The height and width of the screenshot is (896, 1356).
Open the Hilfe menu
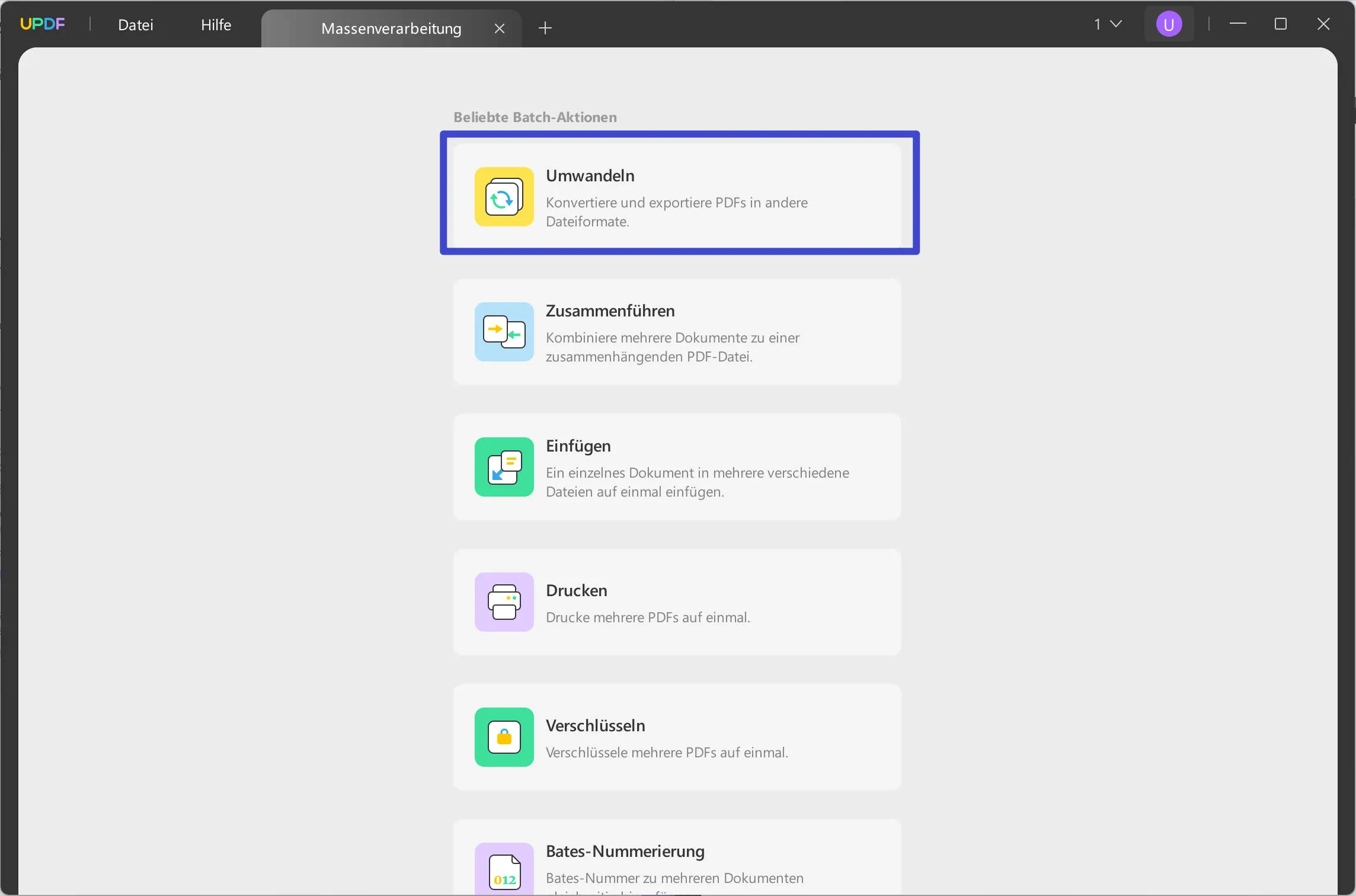(216, 25)
